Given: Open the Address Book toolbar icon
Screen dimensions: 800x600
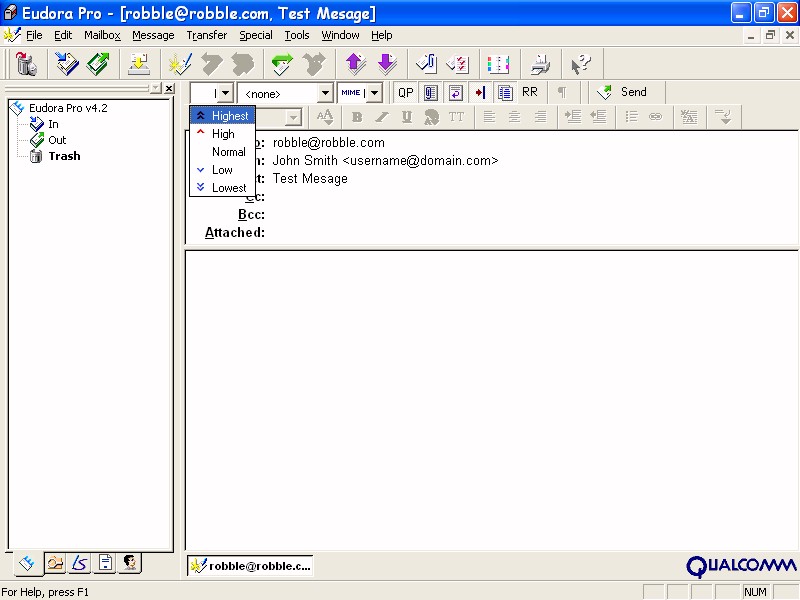Looking at the screenshot, I should (498, 64).
